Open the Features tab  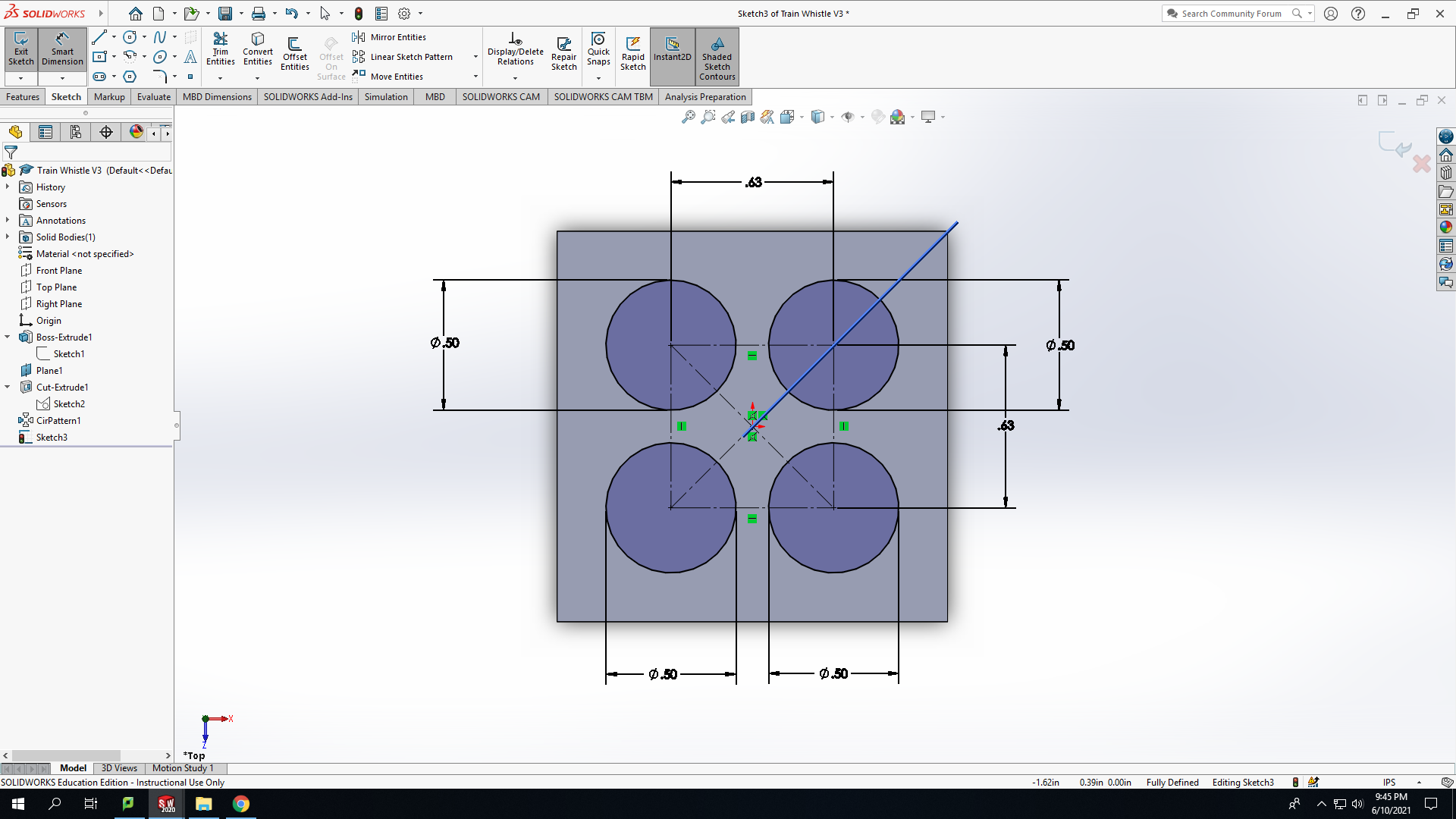click(x=23, y=96)
